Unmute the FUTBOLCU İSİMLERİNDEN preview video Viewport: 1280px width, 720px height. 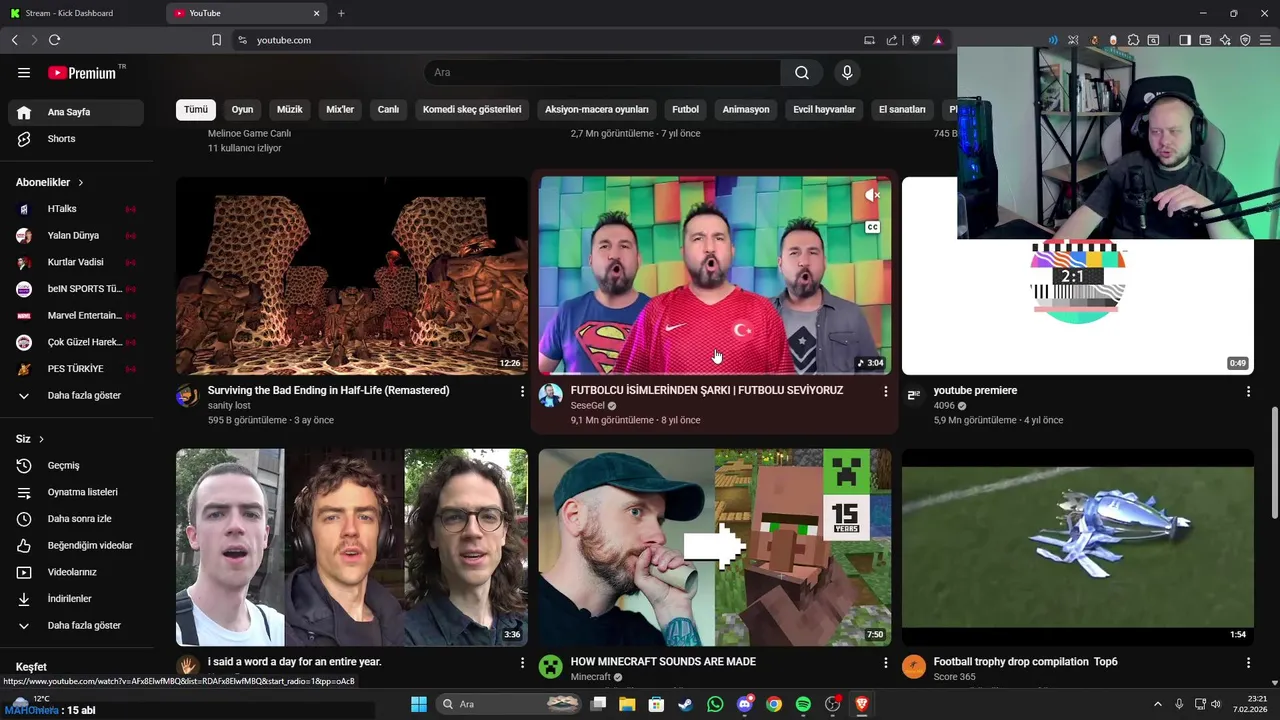pos(872,196)
